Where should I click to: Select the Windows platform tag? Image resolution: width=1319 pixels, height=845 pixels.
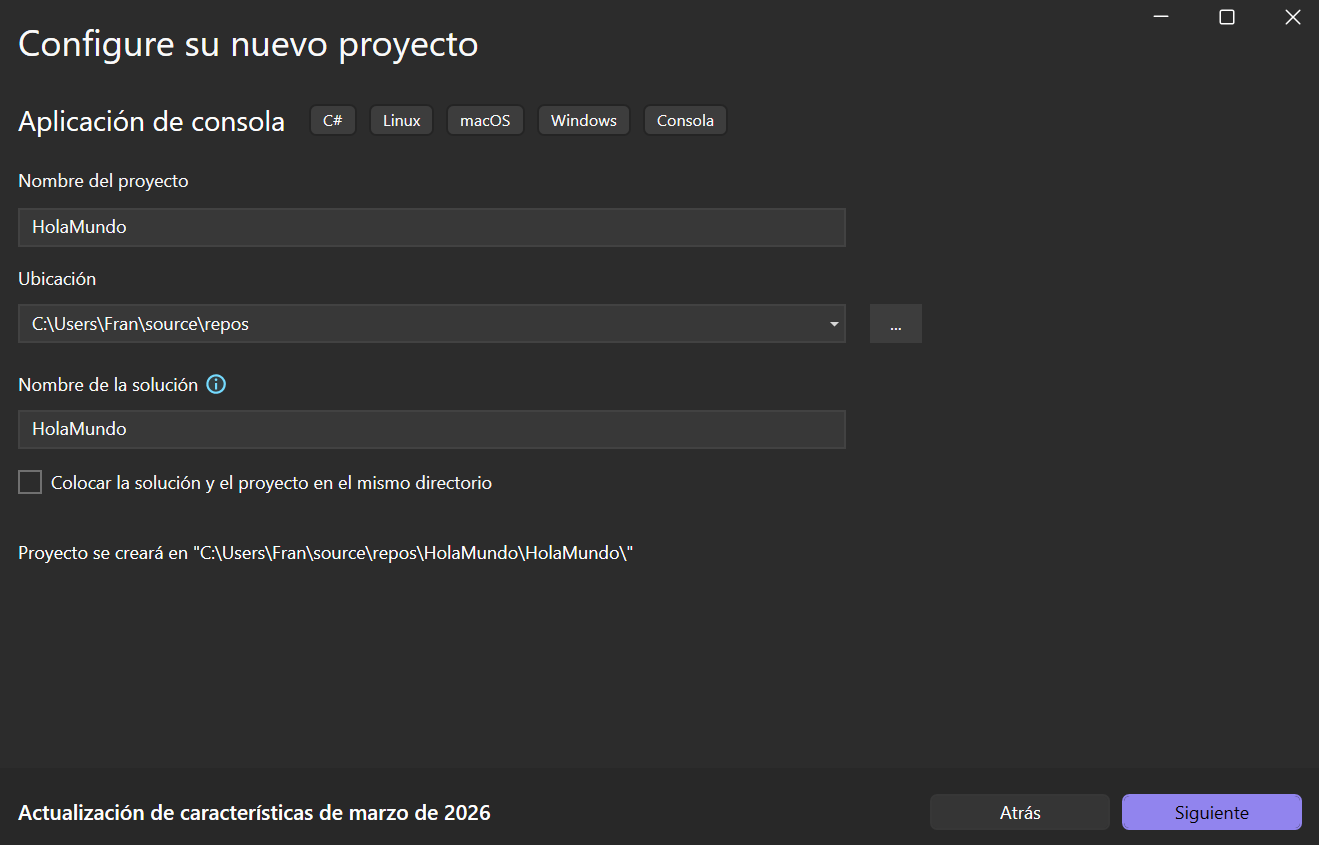[x=583, y=120]
